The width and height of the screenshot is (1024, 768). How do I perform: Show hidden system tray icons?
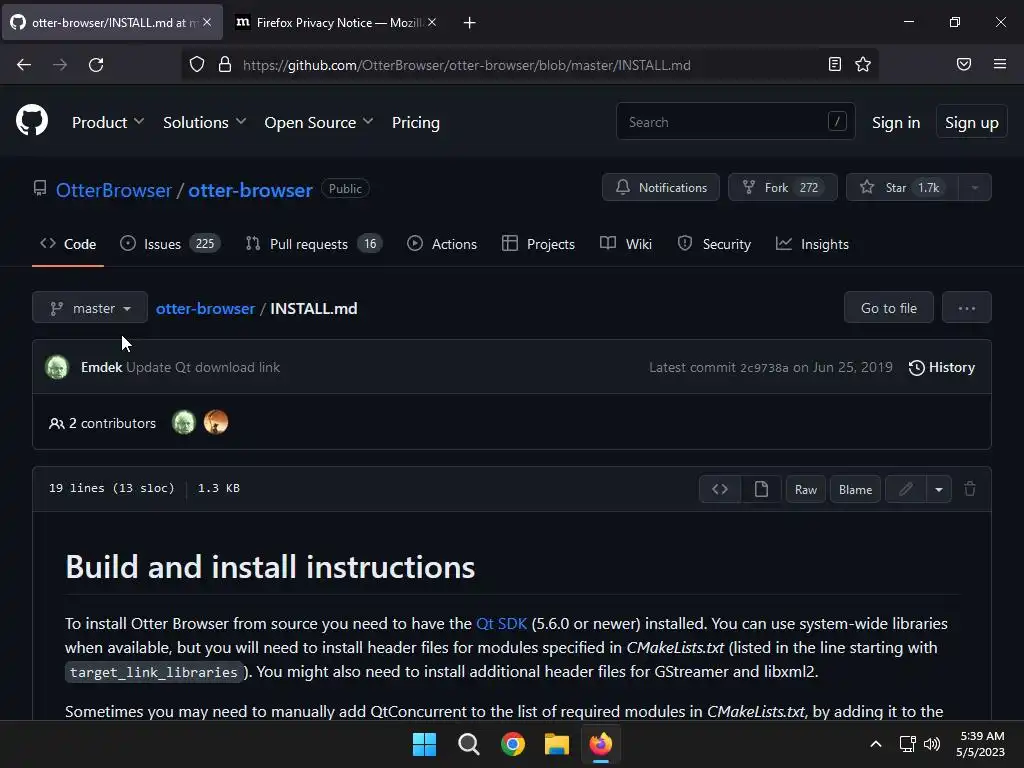(876, 744)
